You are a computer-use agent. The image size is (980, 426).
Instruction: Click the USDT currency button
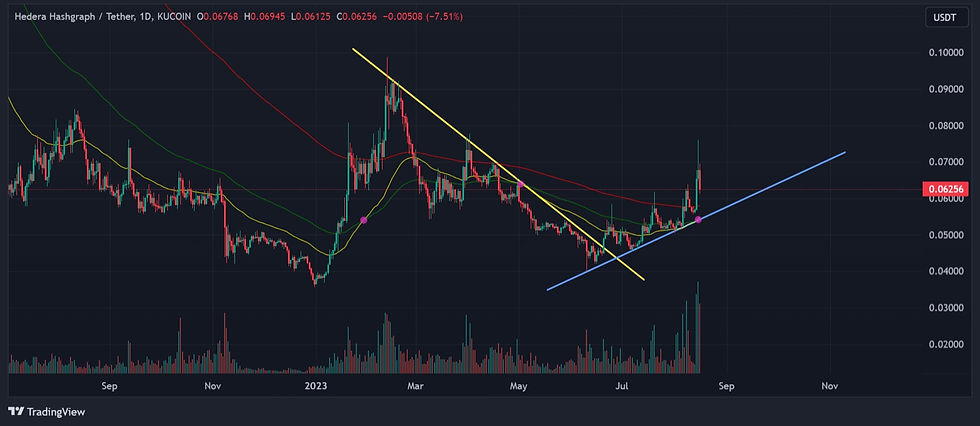click(946, 18)
